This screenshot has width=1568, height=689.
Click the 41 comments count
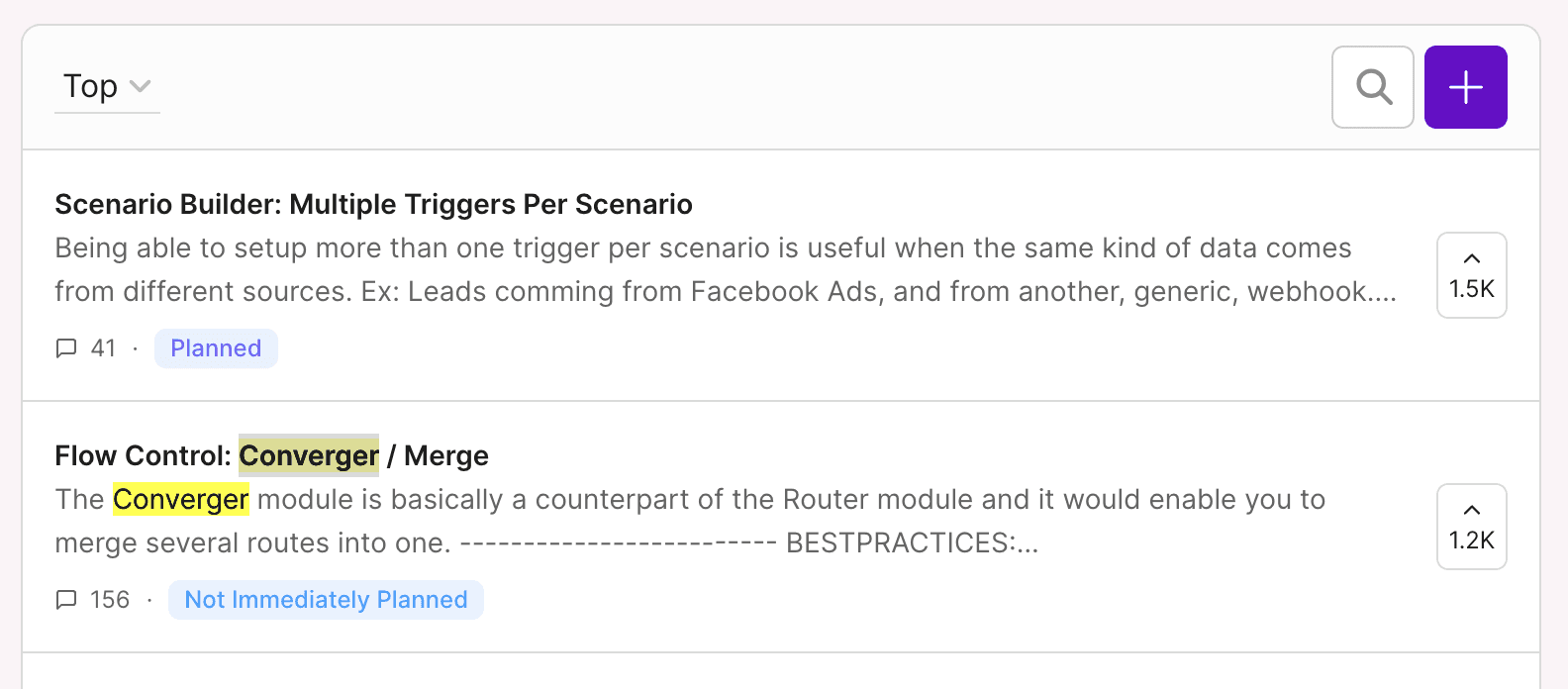click(103, 348)
